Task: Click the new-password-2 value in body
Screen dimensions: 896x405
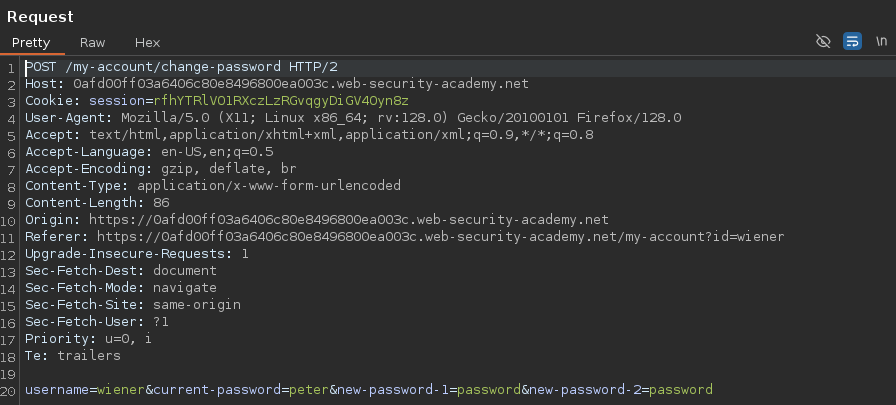Action: [x=679, y=389]
